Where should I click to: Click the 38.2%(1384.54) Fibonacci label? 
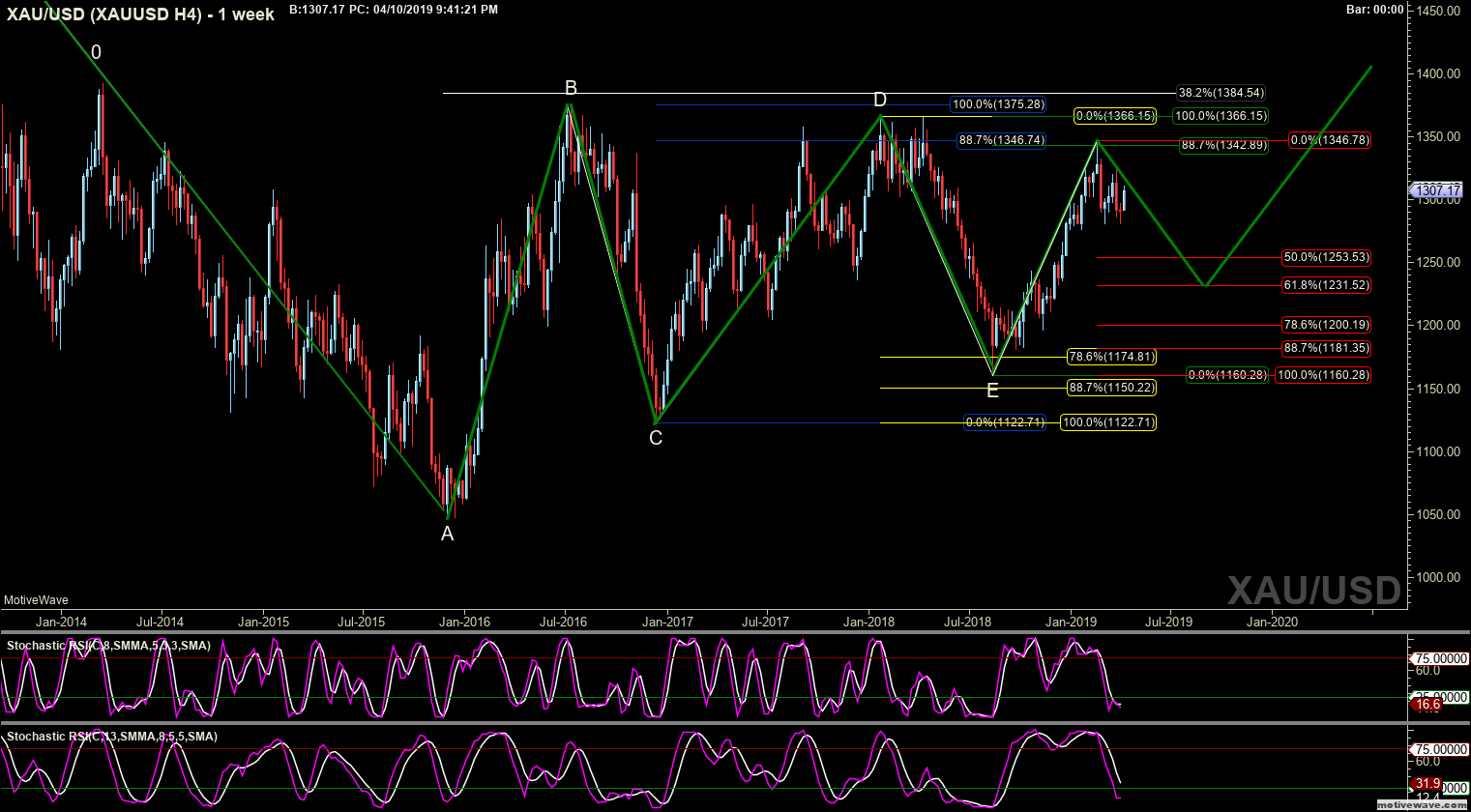(1221, 93)
